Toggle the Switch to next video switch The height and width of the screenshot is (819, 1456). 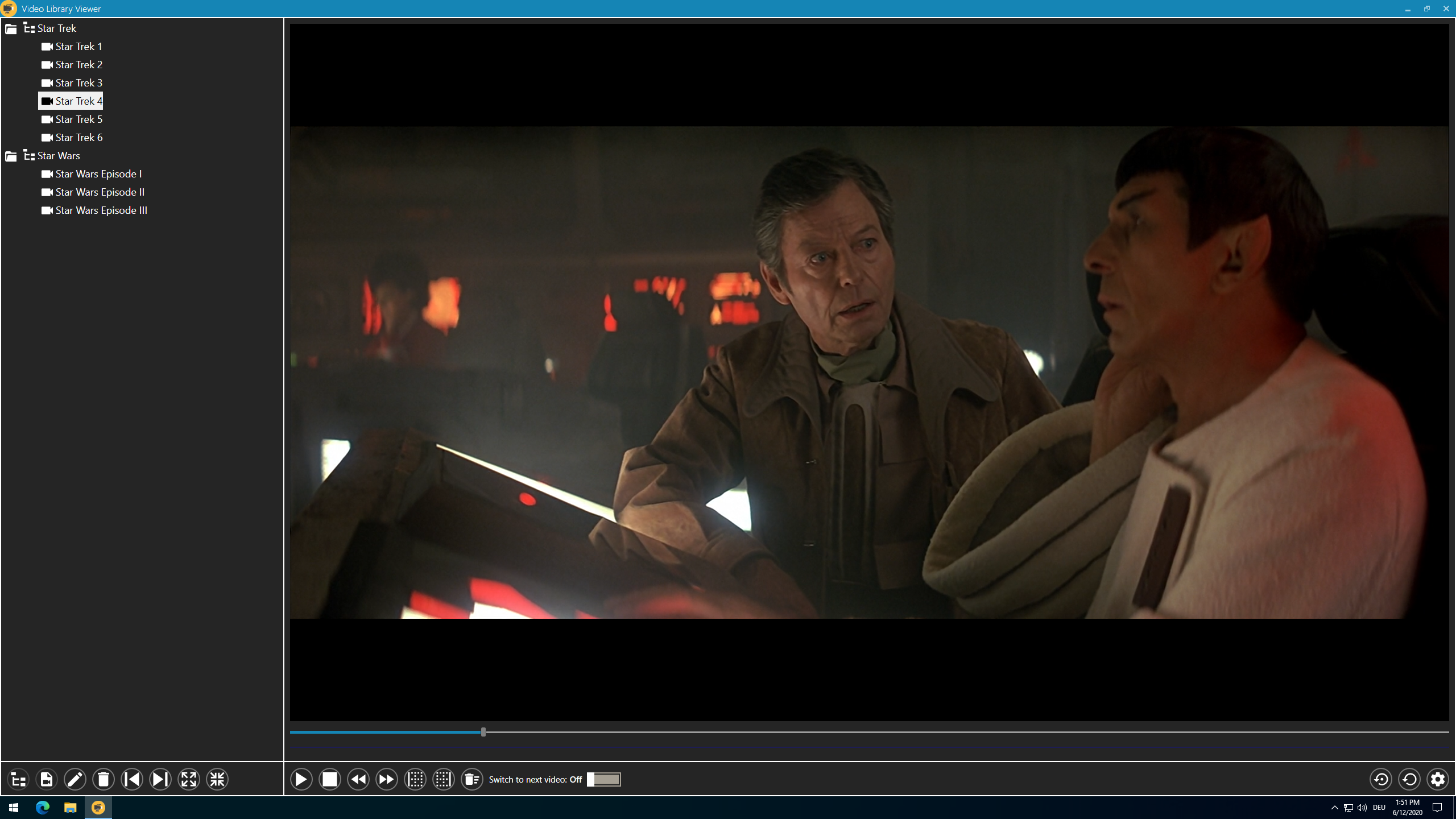click(x=604, y=779)
